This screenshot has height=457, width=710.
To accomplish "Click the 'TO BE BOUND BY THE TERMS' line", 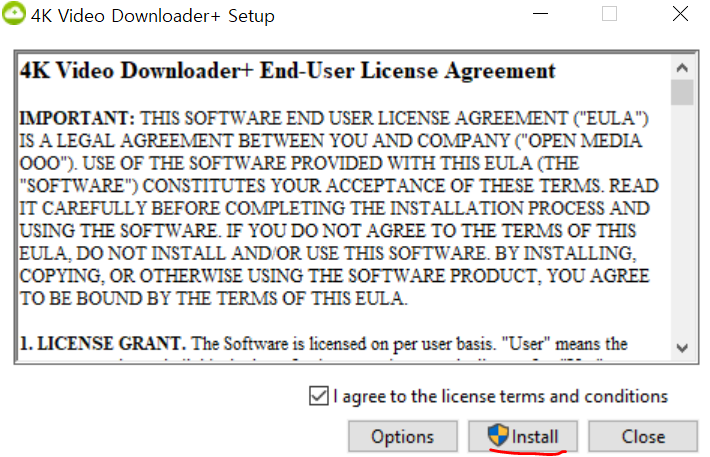I will pos(213,298).
